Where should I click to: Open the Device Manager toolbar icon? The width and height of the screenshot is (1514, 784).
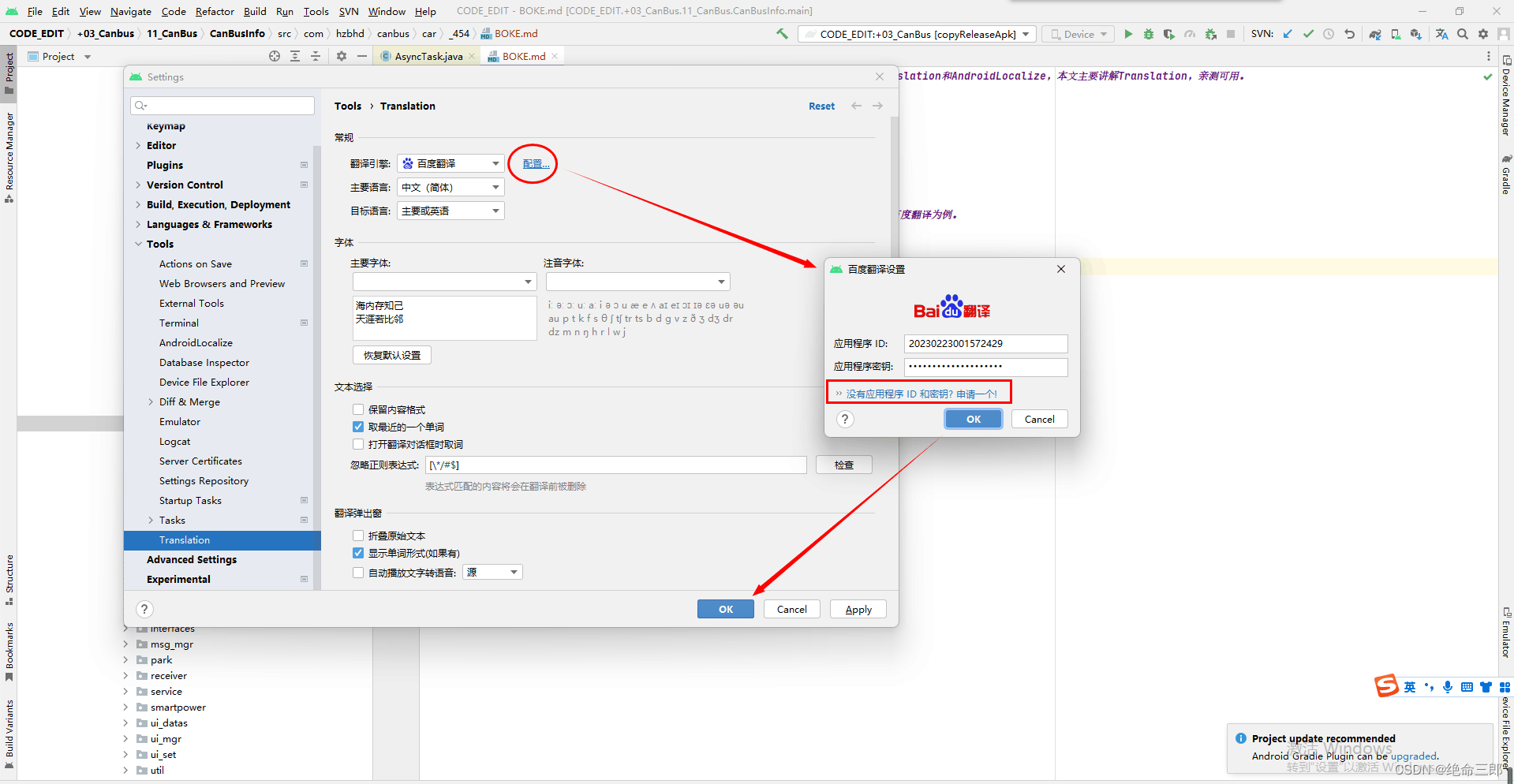coord(1396,34)
